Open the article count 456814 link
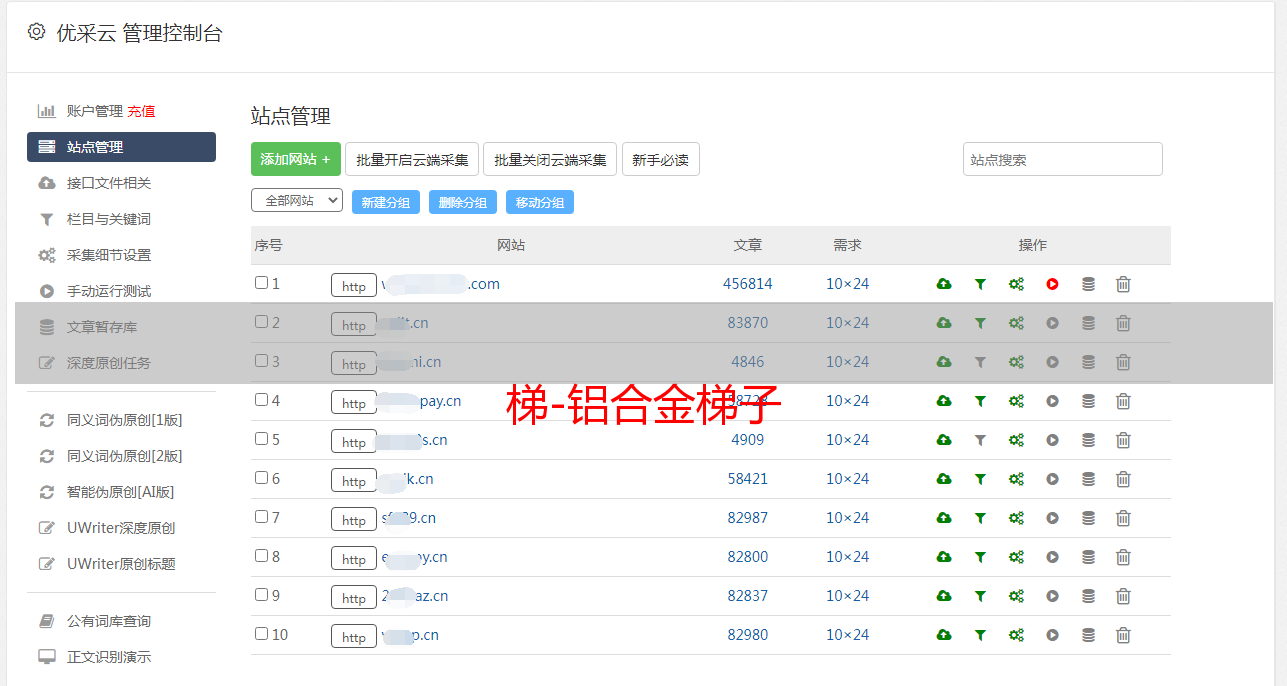Screen dimensions: 1287x686 pyautogui.click(x=748, y=284)
